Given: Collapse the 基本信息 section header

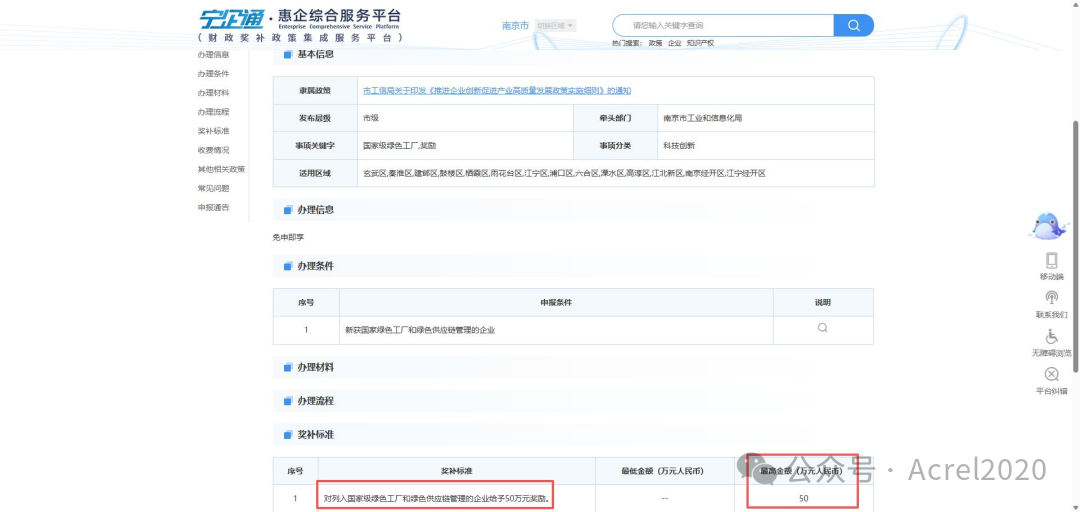Looking at the screenshot, I should pyautogui.click(x=574, y=54).
